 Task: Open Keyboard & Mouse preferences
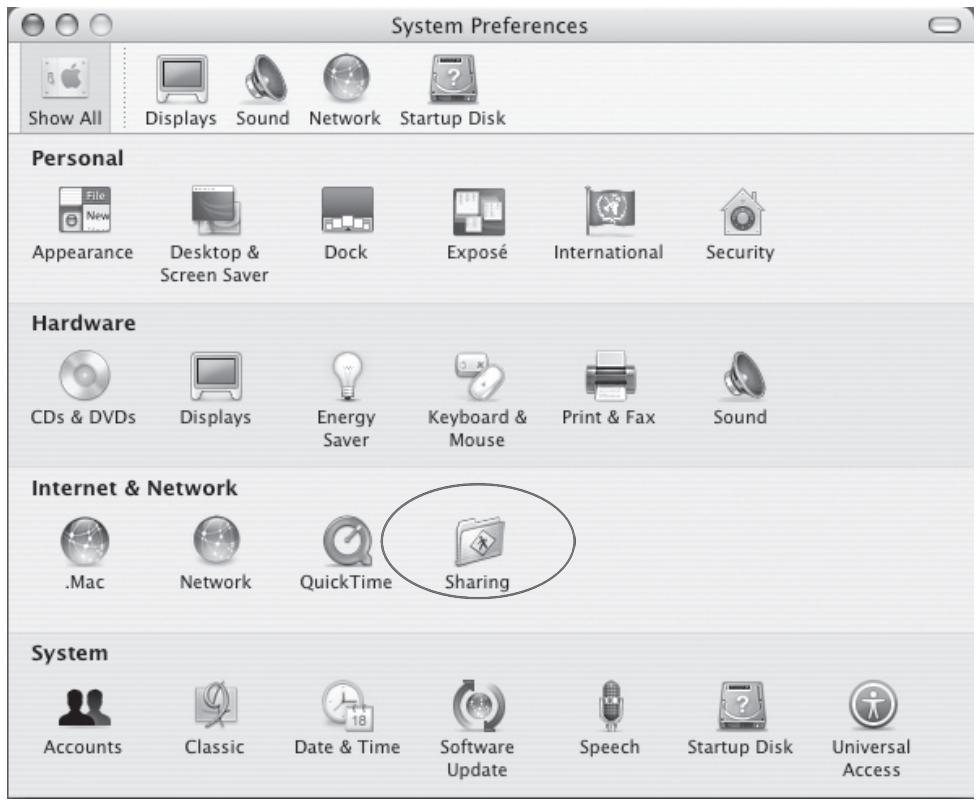click(x=477, y=400)
